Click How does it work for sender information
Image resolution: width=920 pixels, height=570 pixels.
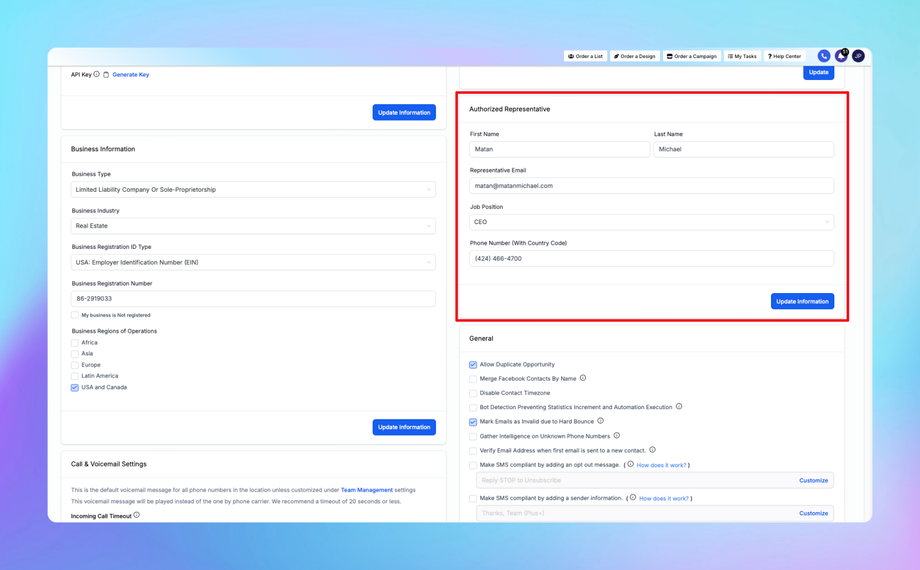664,498
